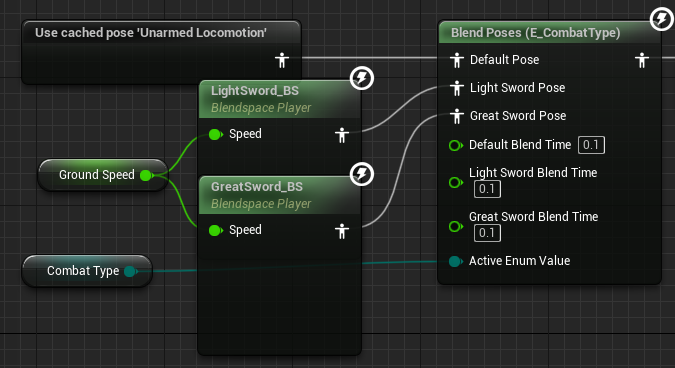Click Great Sword Blend Time input pin
The height and width of the screenshot is (368, 675).
pyautogui.click(x=455, y=226)
